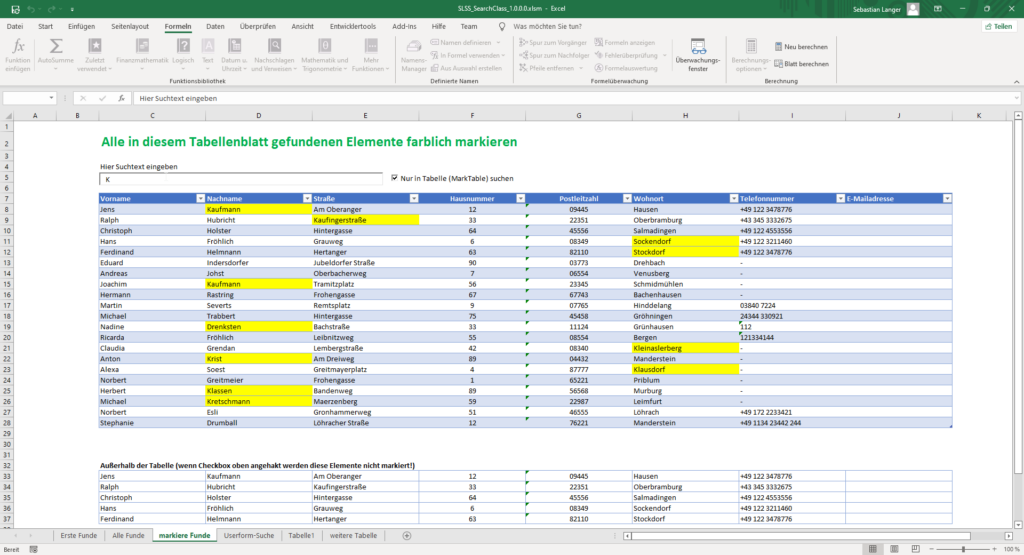Click the Funktion einfügen fx icon
The image size is (1024, 555).
click(x=17, y=47)
